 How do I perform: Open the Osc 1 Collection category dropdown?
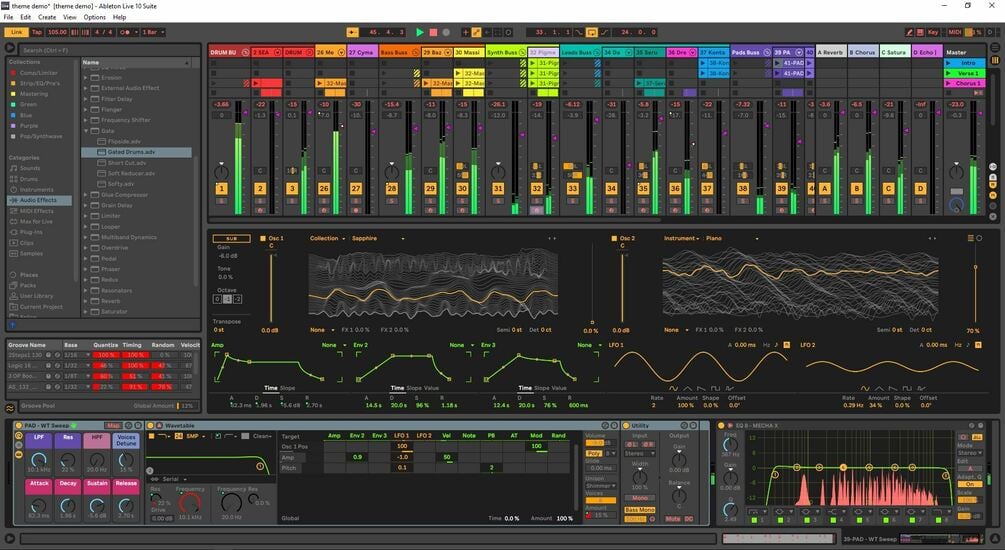coord(328,238)
